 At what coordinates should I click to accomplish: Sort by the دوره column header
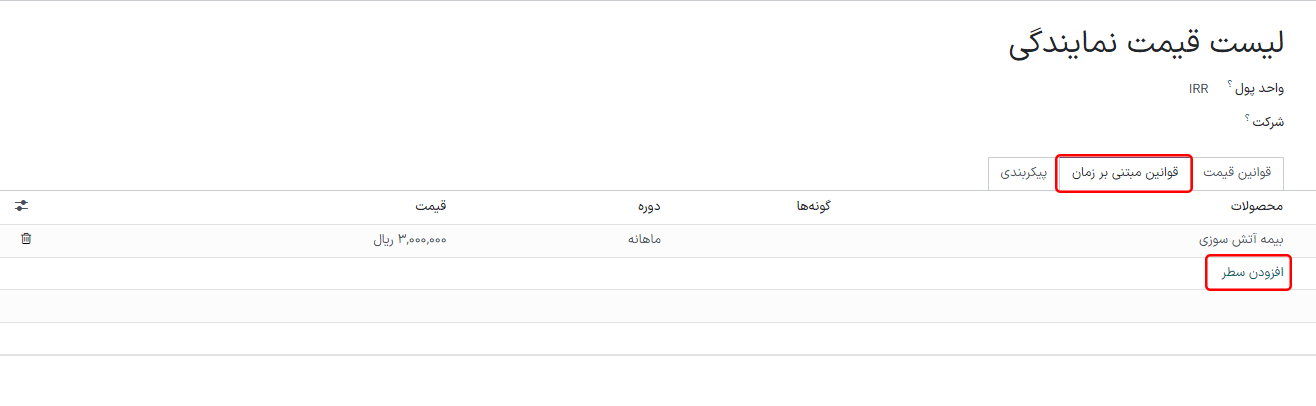pos(649,206)
